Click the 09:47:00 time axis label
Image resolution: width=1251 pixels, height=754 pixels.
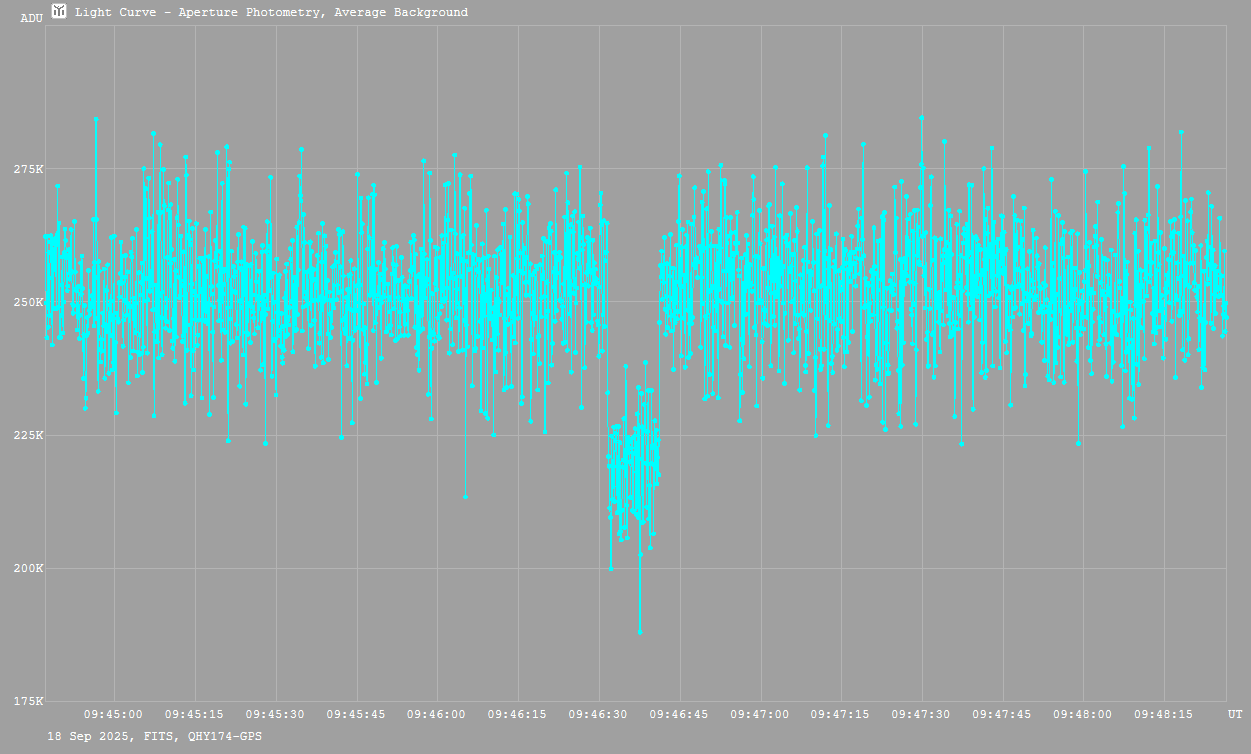point(759,715)
